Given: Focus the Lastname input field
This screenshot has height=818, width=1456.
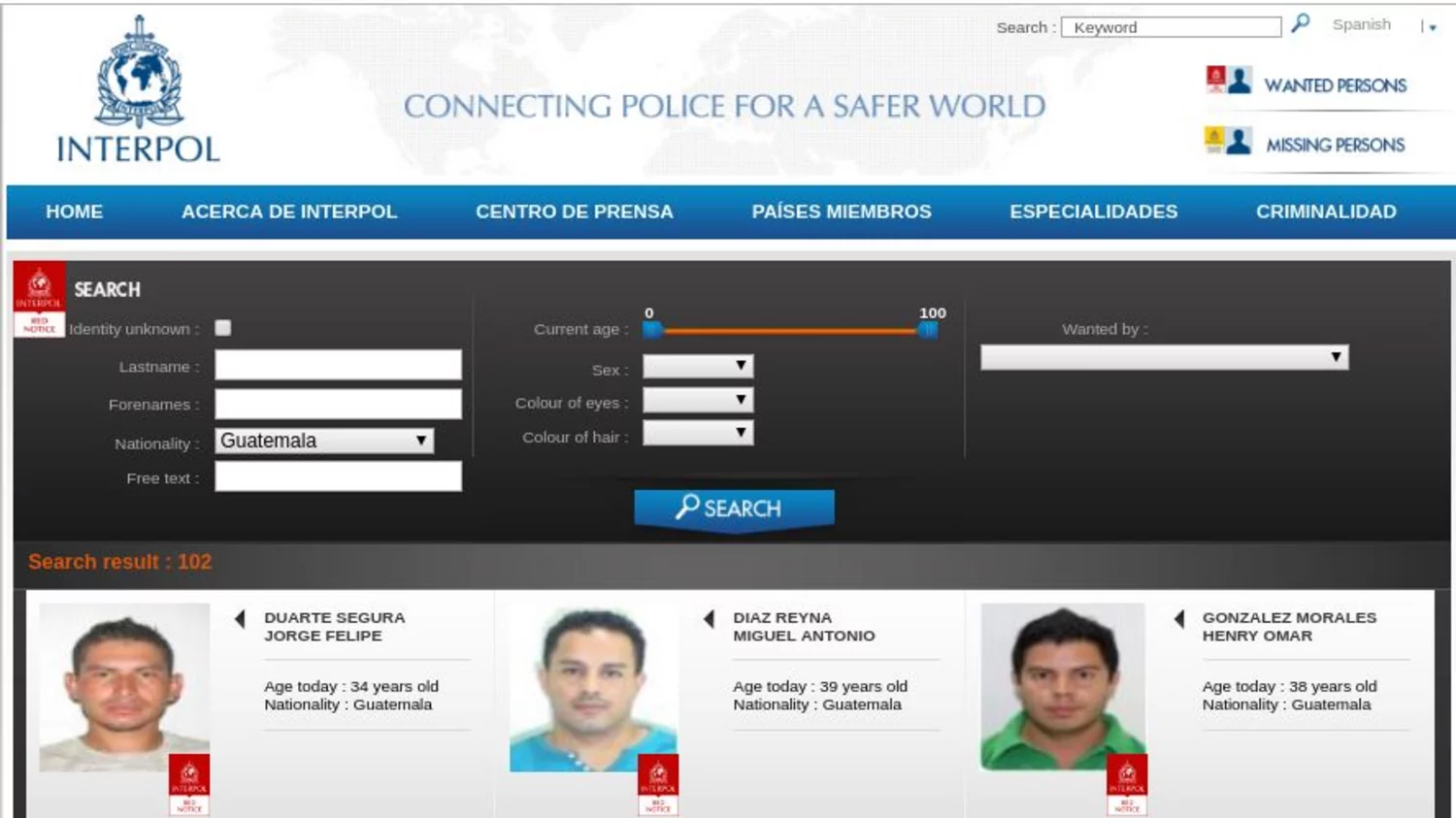Looking at the screenshot, I should pos(338,365).
